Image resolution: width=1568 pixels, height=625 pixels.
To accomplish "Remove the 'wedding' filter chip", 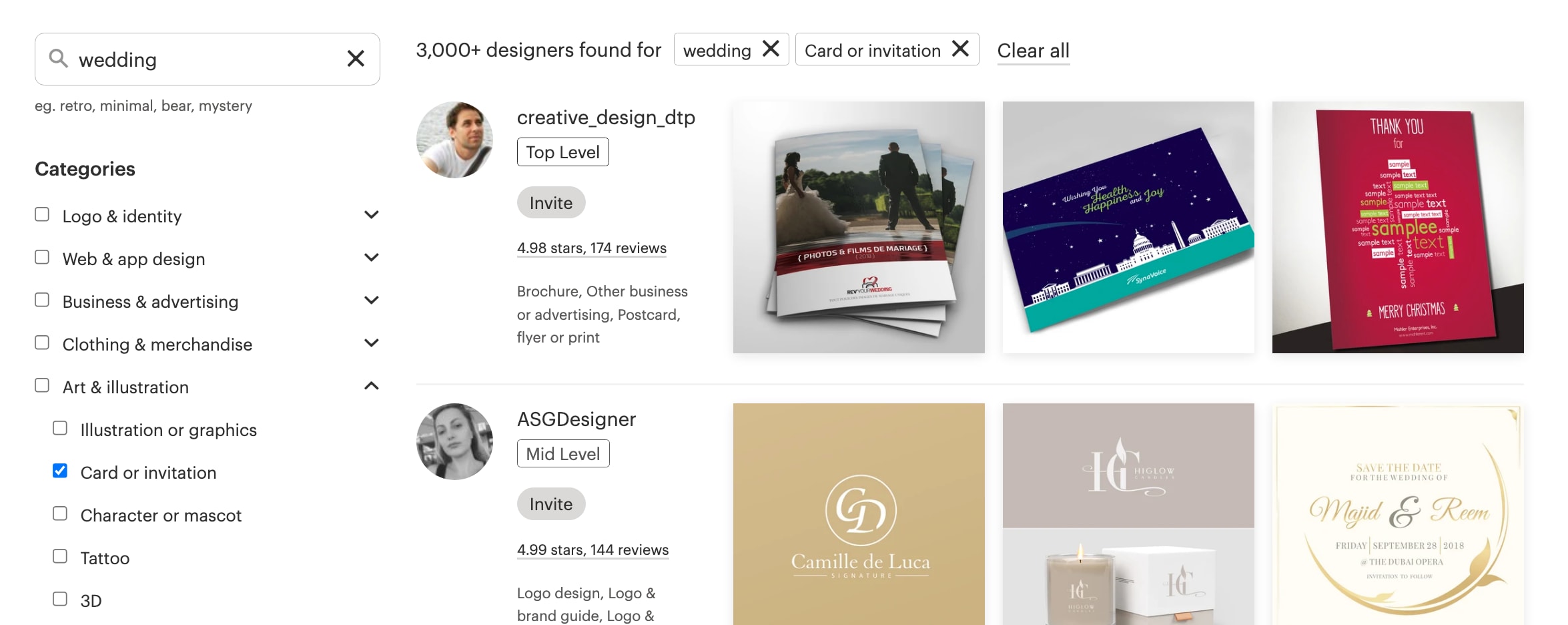I will click(x=771, y=48).
